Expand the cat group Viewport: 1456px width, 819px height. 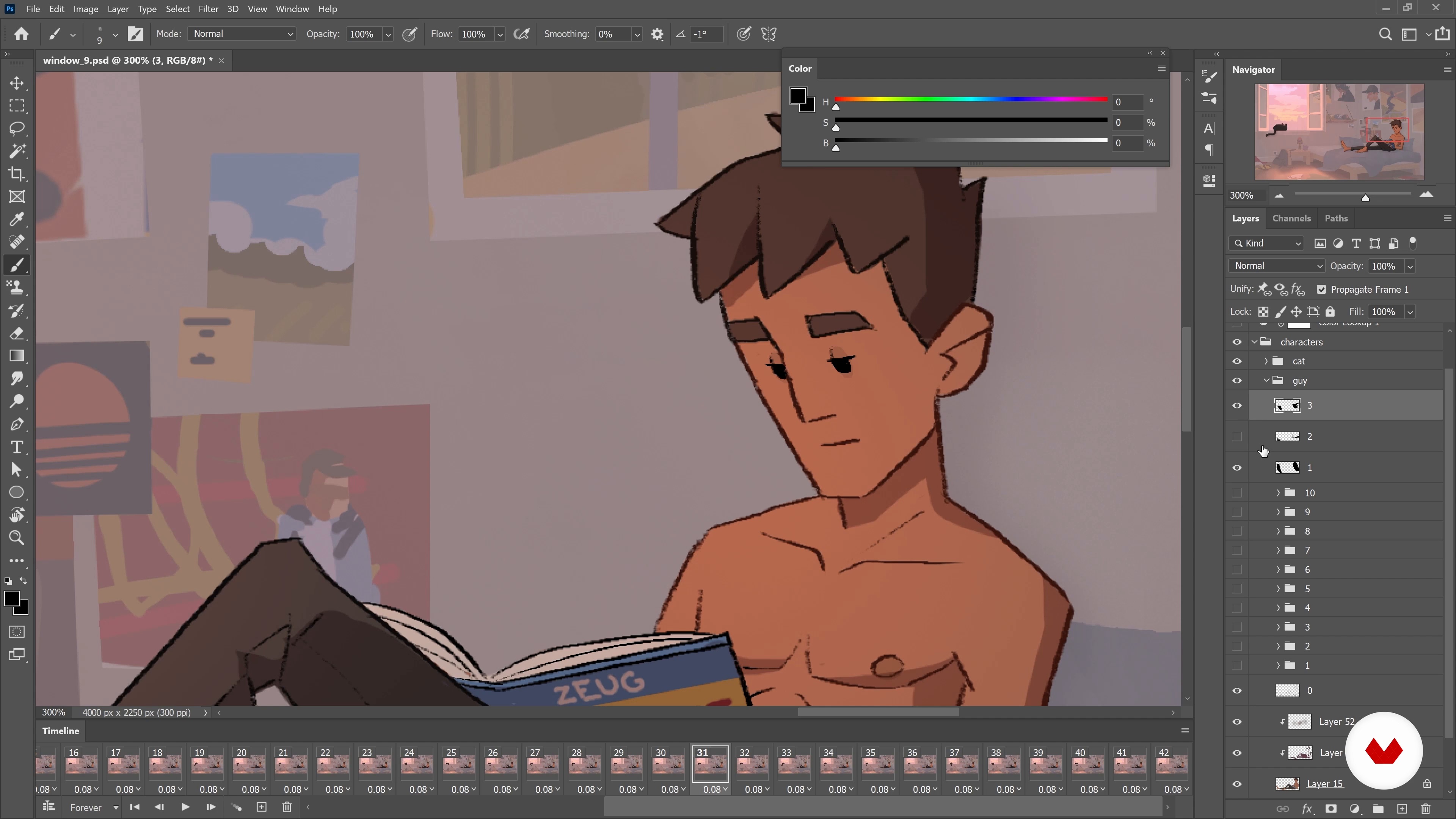[1266, 361]
